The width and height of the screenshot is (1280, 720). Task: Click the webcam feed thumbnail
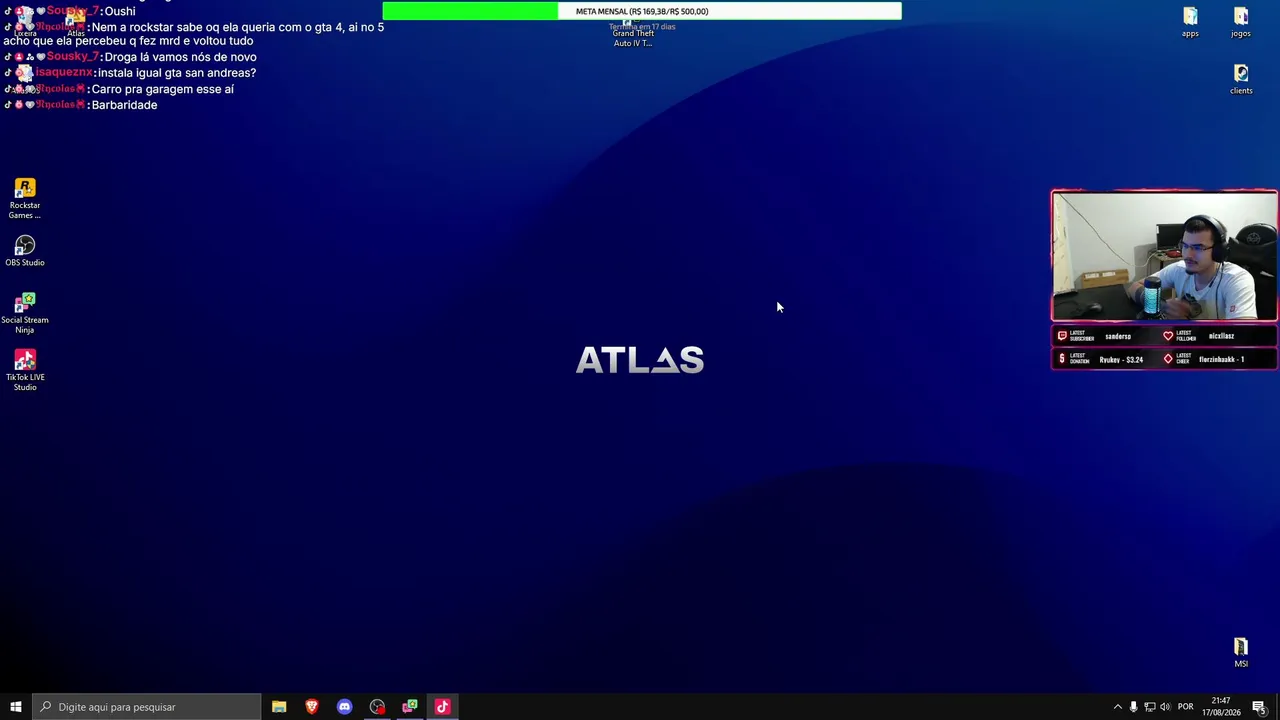coord(1164,257)
